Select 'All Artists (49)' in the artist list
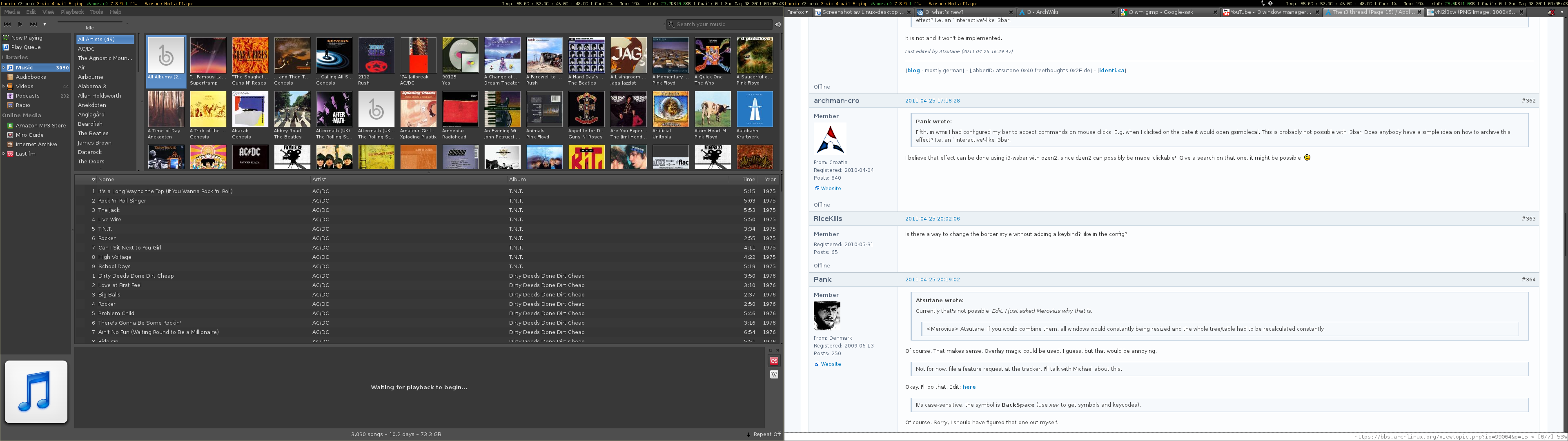This screenshot has width=1568, height=441. point(105,39)
